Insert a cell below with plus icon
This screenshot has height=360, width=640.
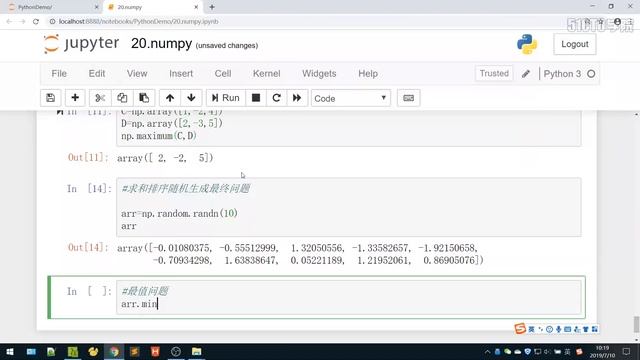pos(75,98)
